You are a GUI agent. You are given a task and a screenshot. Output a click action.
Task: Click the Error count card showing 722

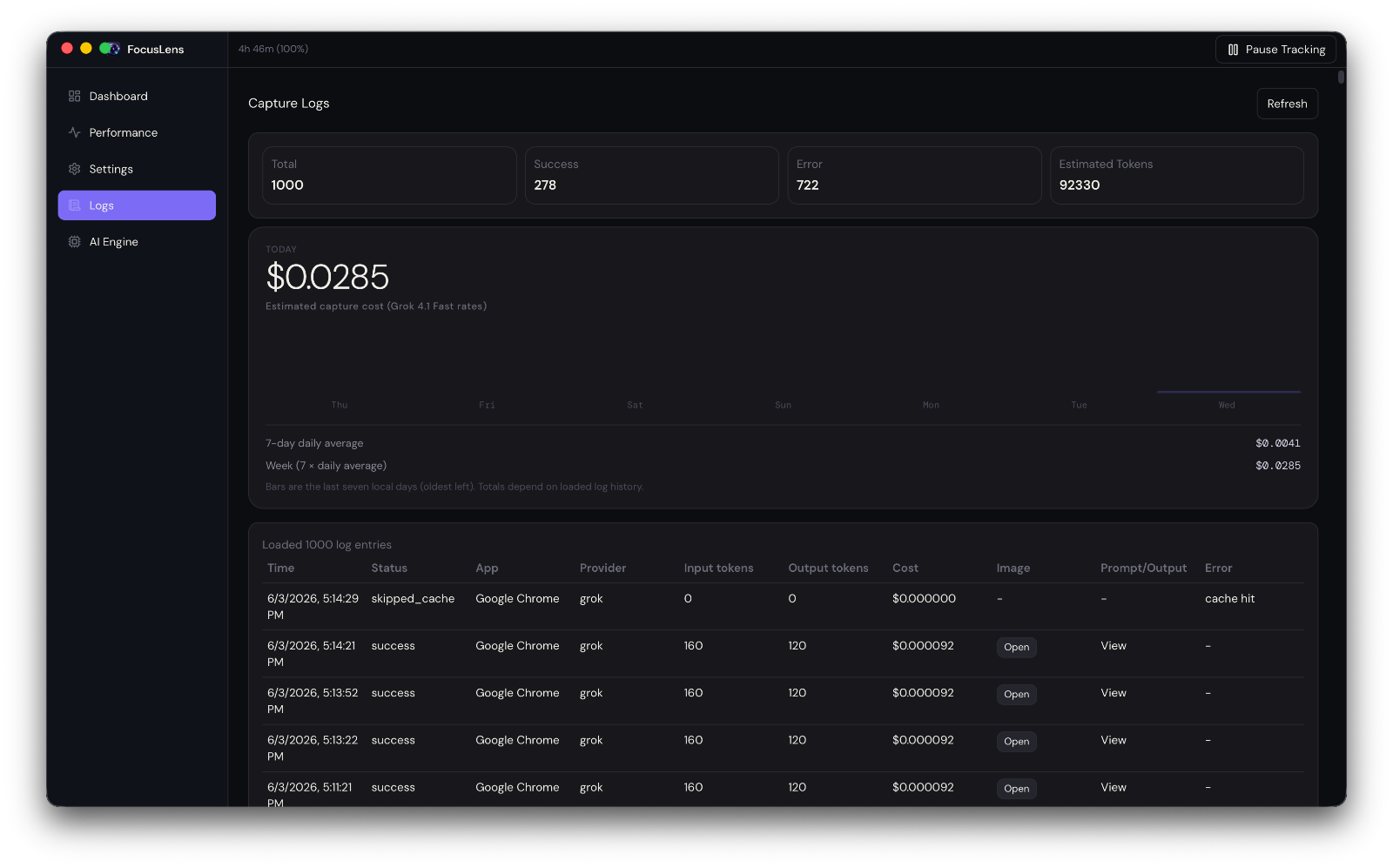click(x=914, y=175)
